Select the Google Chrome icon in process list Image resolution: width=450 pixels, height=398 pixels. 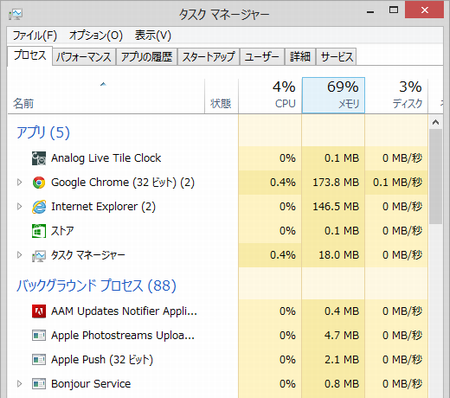point(39,182)
